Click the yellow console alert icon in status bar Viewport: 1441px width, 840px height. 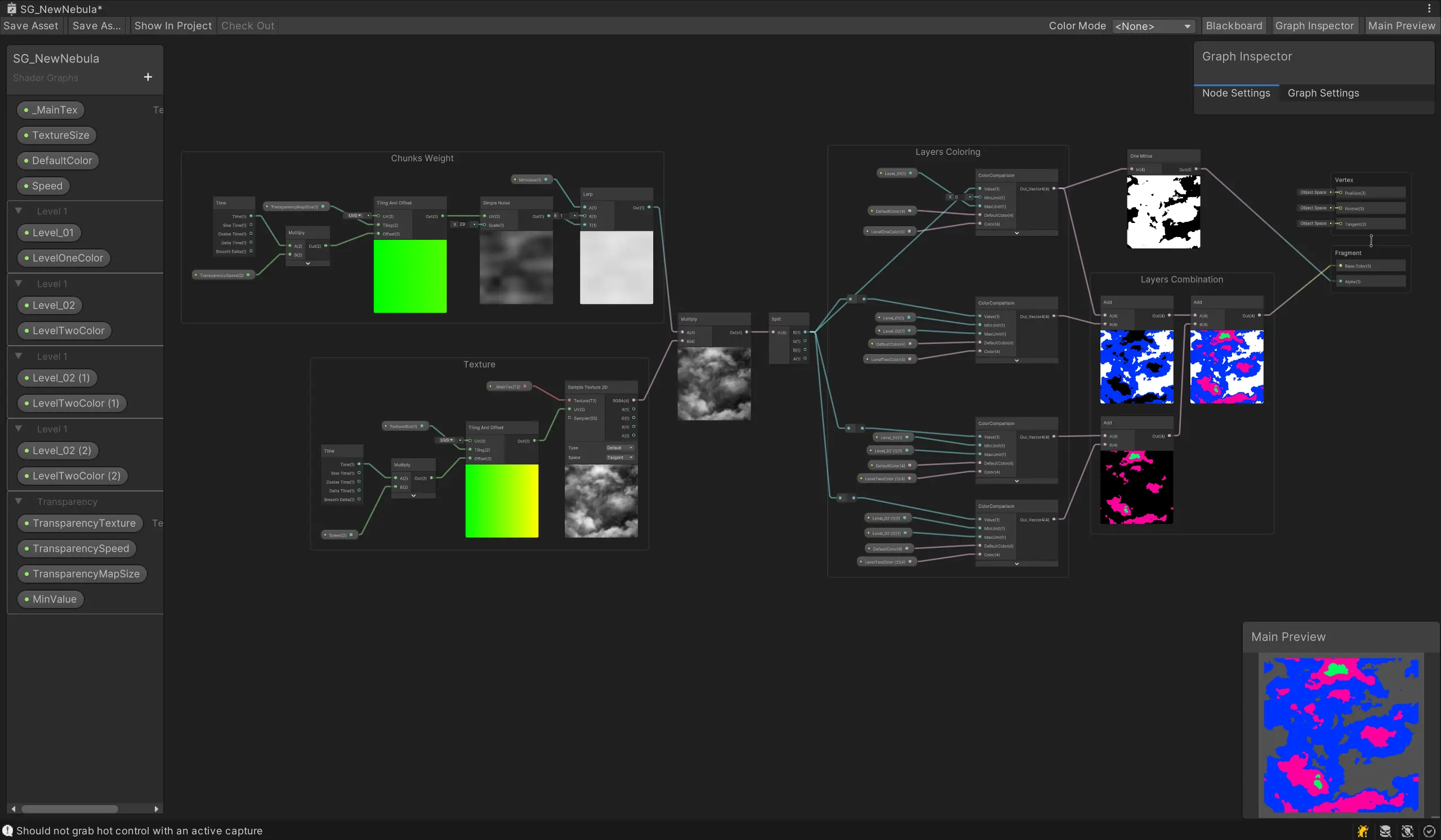[1362, 831]
